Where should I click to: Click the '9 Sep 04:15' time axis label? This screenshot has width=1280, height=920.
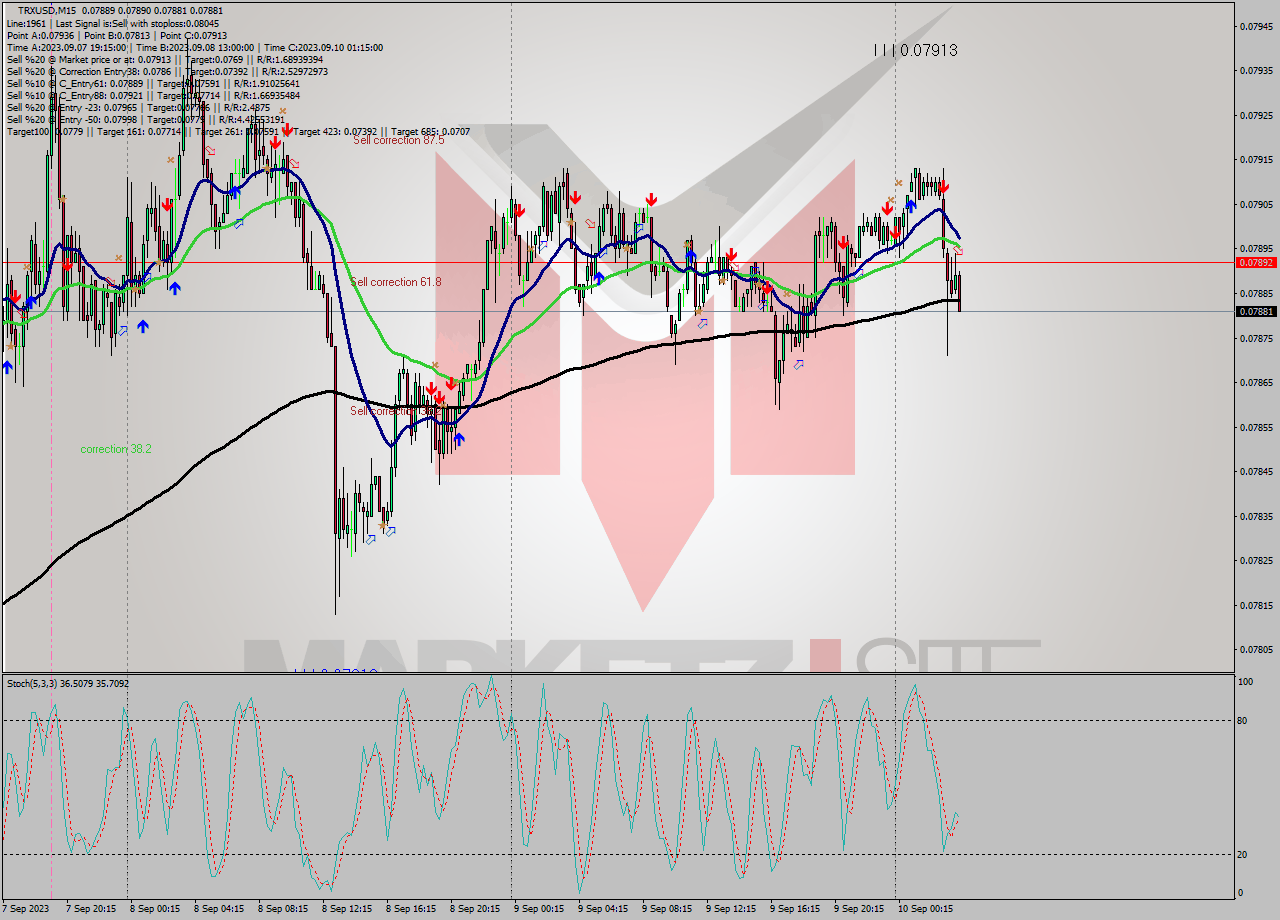pos(603,909)
